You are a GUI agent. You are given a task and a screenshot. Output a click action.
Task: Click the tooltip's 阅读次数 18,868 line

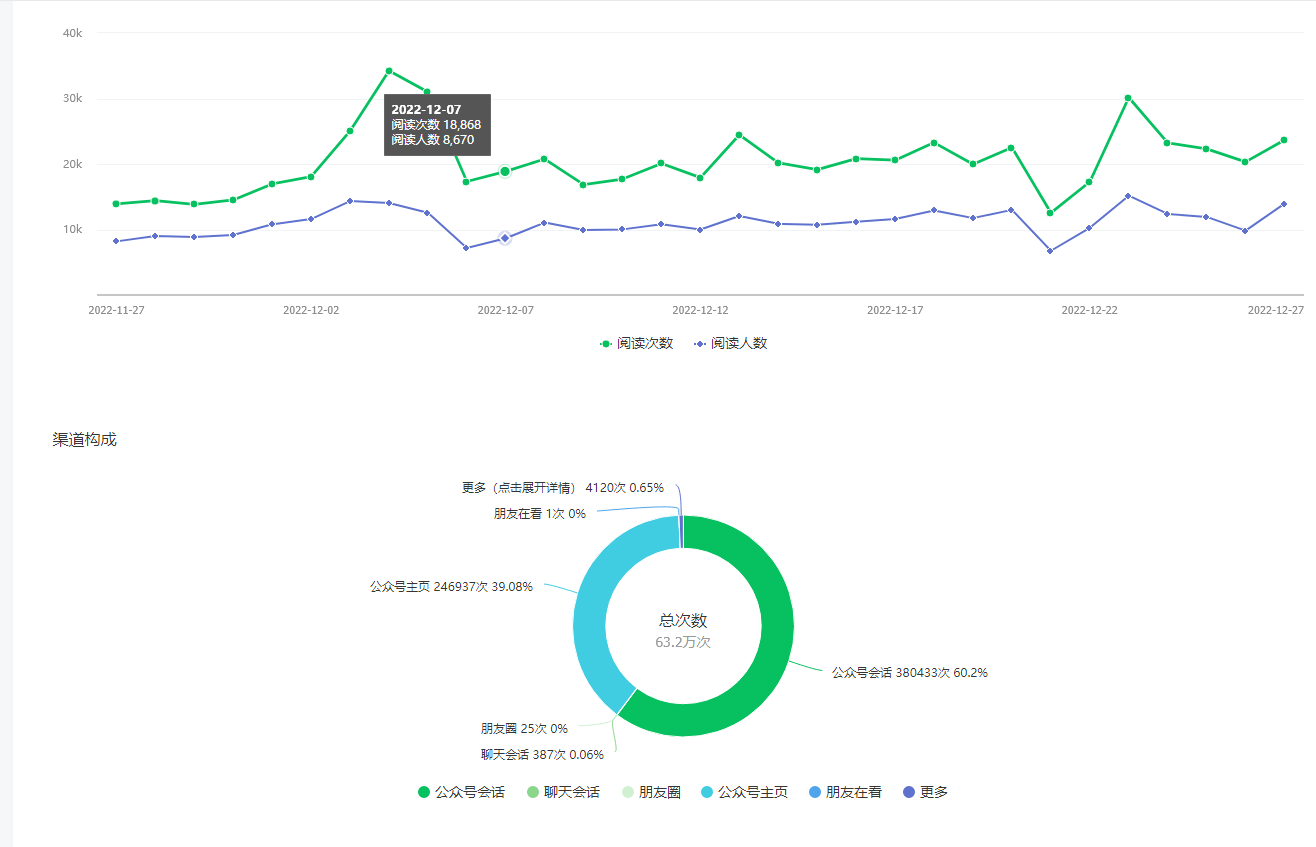[x=436, y=125]
